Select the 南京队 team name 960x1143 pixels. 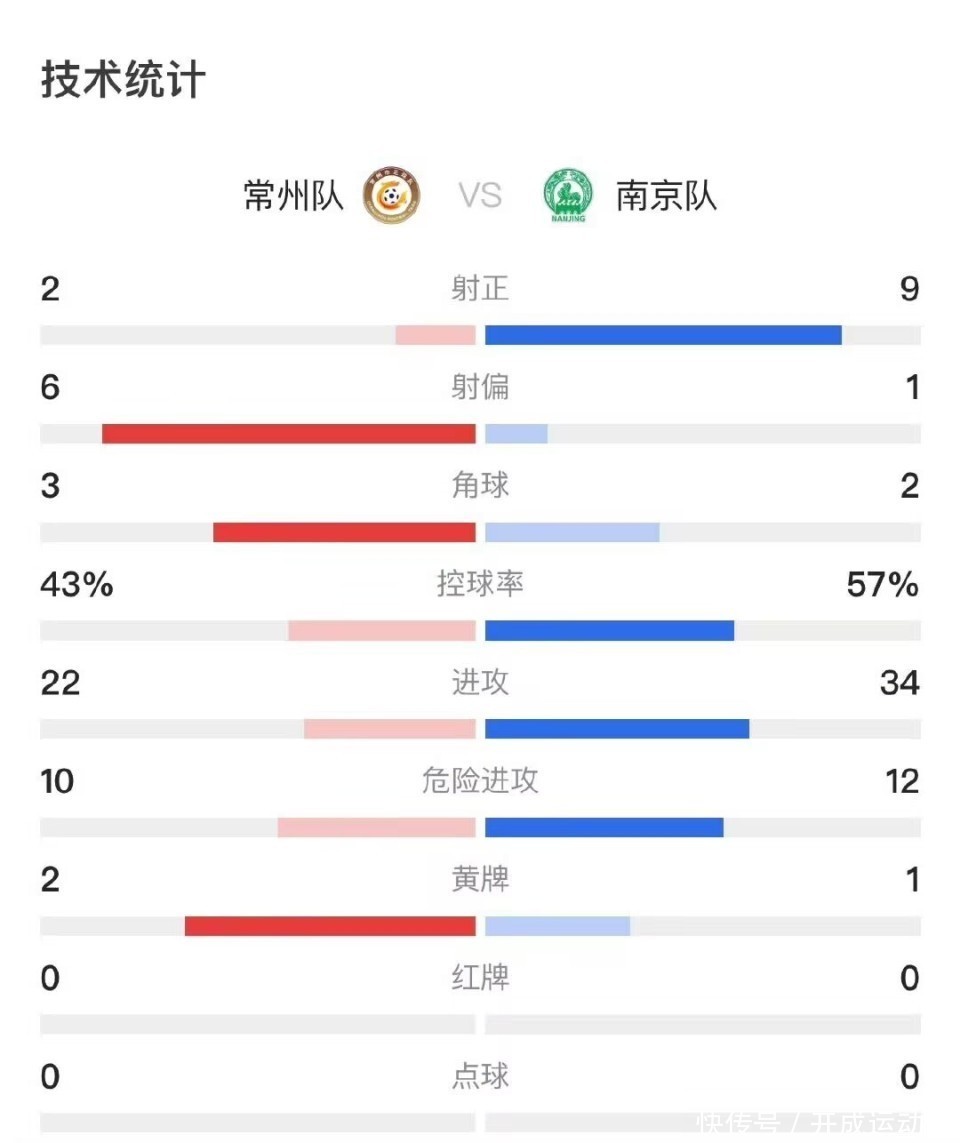point(666,195)
